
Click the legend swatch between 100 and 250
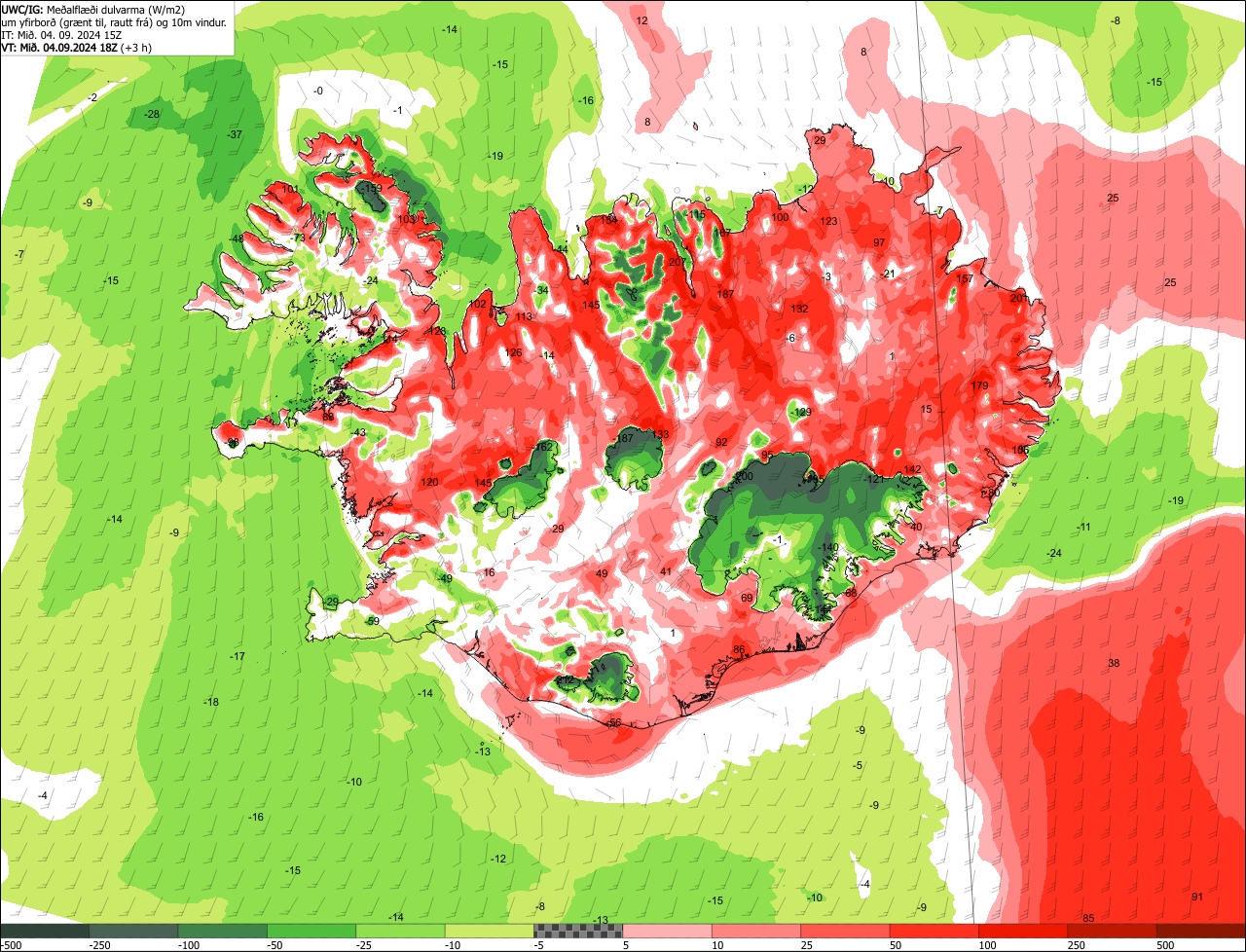click(x=1025, y=931)
